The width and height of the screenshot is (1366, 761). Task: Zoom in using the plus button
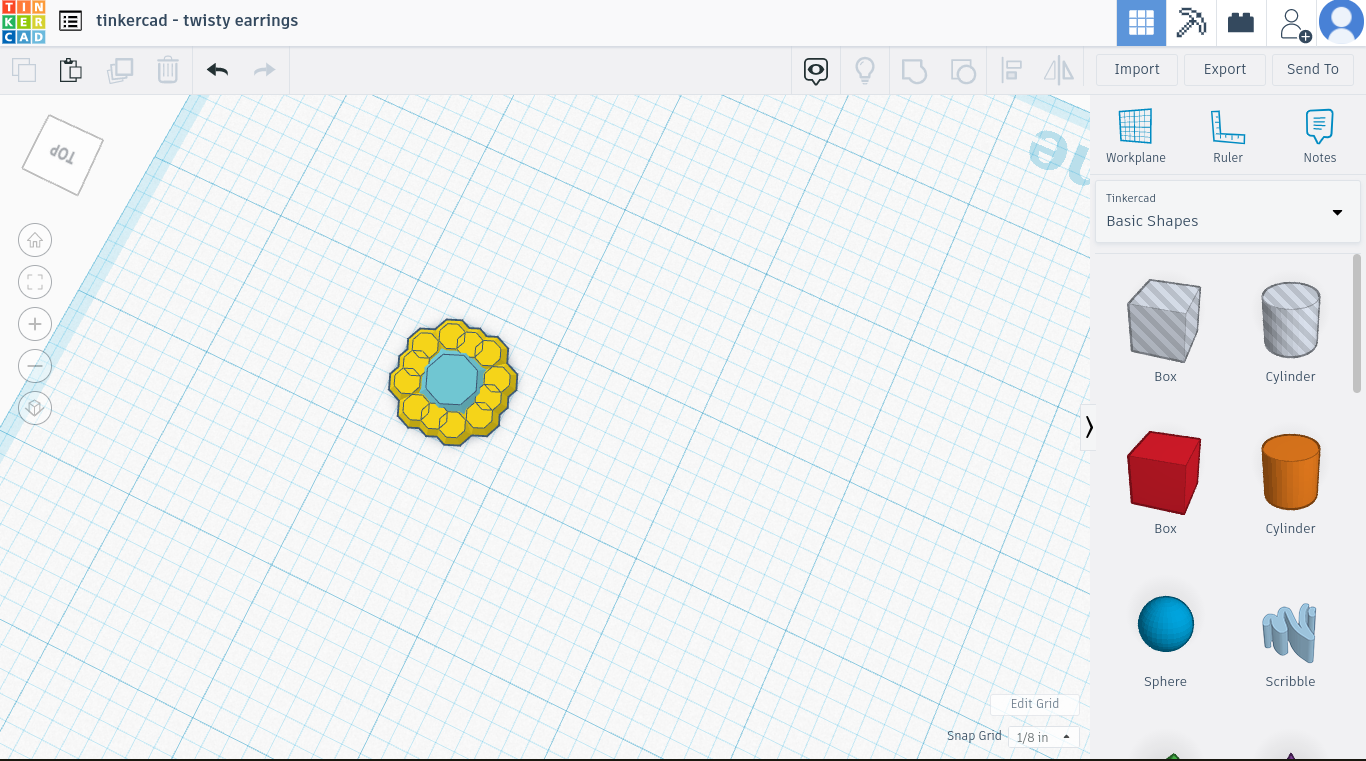35,324
